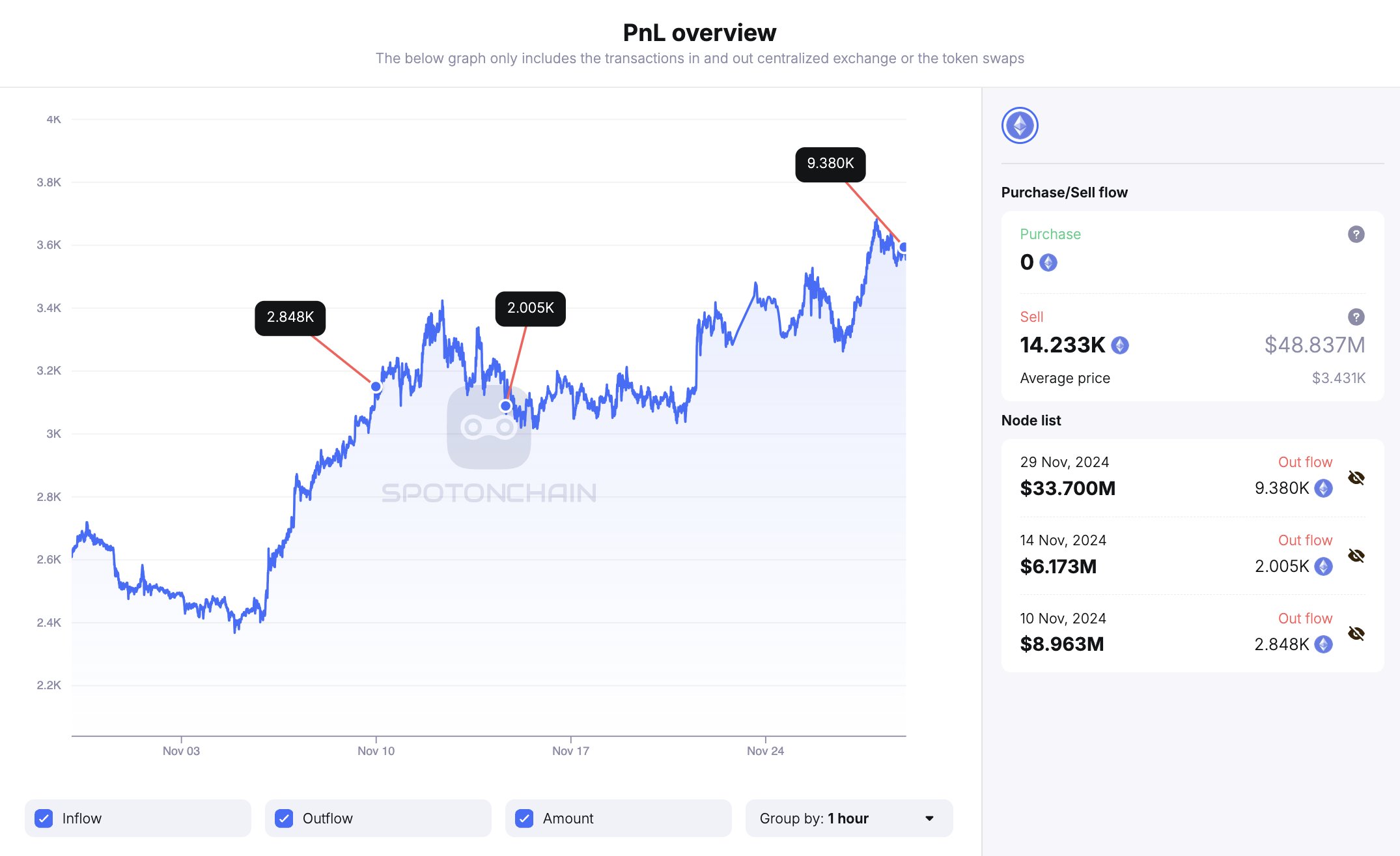
Task: Uncheck the Inflow checkbox
Action: [x=44, y=818]
